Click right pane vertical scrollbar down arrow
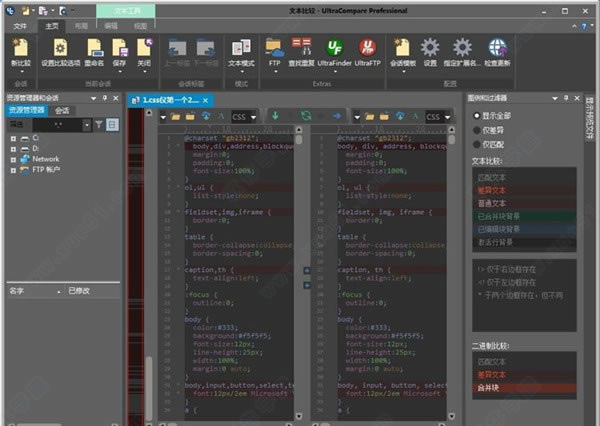Image resolution: width=600 pixels, height=426 pixels. (452, 416)
